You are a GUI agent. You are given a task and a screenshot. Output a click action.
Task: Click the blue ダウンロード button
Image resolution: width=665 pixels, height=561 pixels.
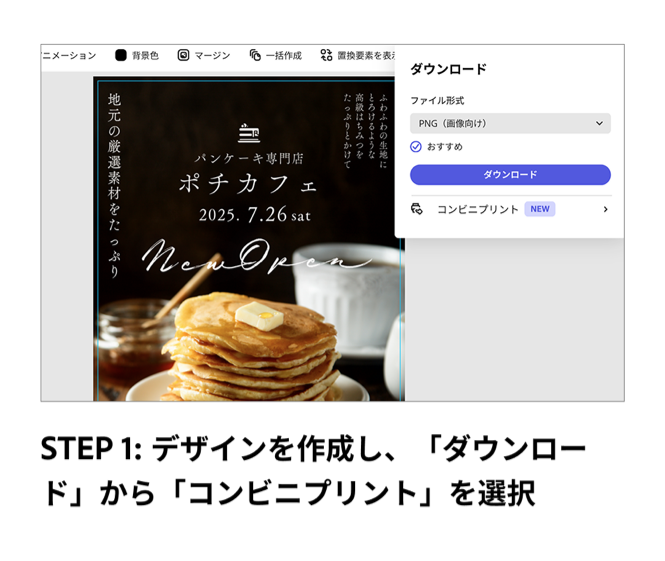pyautogui.click(x=510, y=175)
